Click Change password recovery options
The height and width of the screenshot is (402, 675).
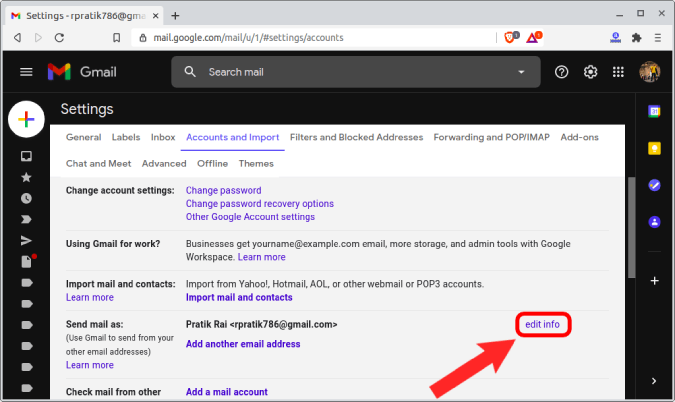coord(260,204)
